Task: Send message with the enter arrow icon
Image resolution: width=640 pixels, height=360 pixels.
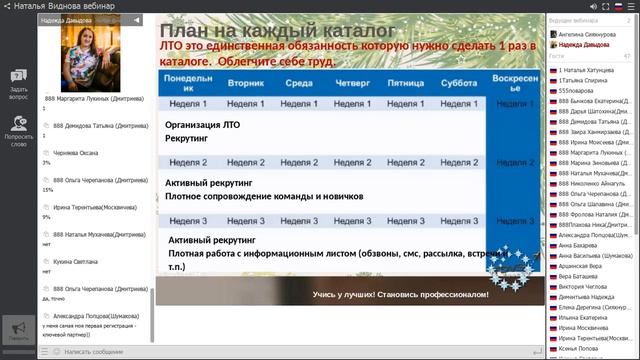Action: pos(538,351)
